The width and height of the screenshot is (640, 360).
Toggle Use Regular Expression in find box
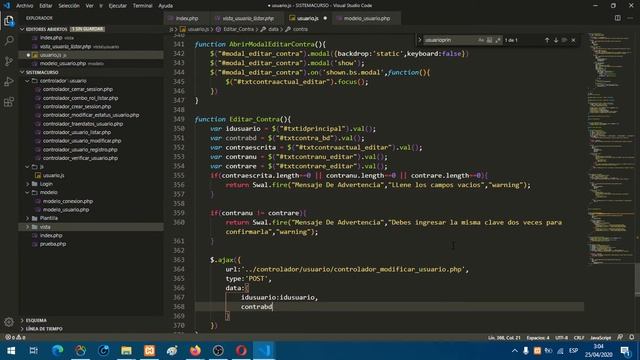[x=498, y=40]
